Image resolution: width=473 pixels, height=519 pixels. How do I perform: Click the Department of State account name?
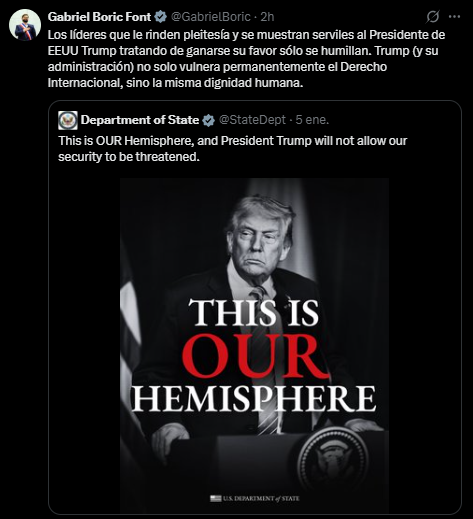click(x=140, y=120)
